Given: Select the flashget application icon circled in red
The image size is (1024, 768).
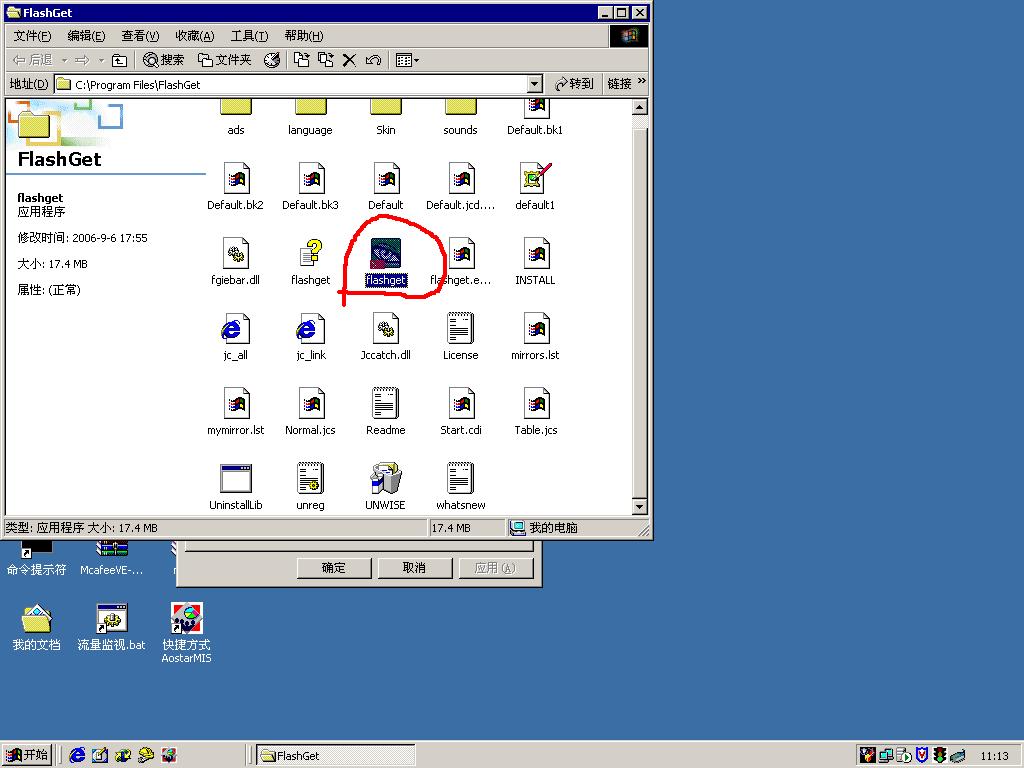Looking at the screenshot, I should coord(385,254).
